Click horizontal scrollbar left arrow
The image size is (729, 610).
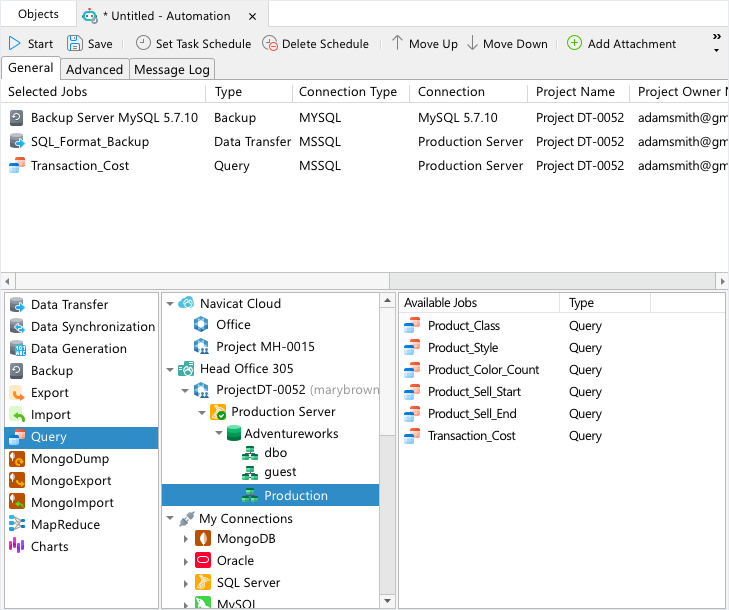pos(7,281)
